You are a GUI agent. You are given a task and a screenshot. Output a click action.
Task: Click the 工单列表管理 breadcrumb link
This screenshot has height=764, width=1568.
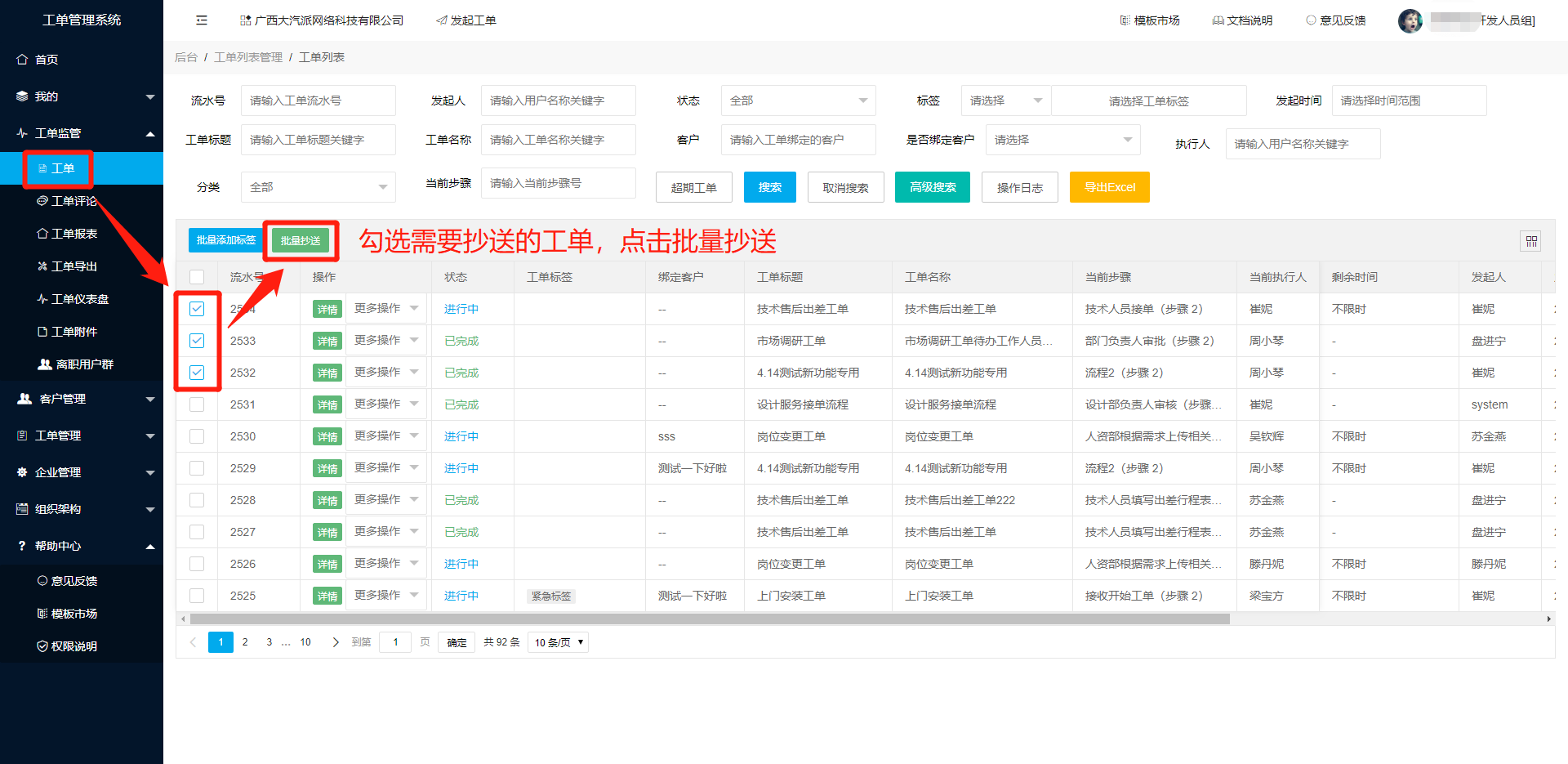(248, 57)
